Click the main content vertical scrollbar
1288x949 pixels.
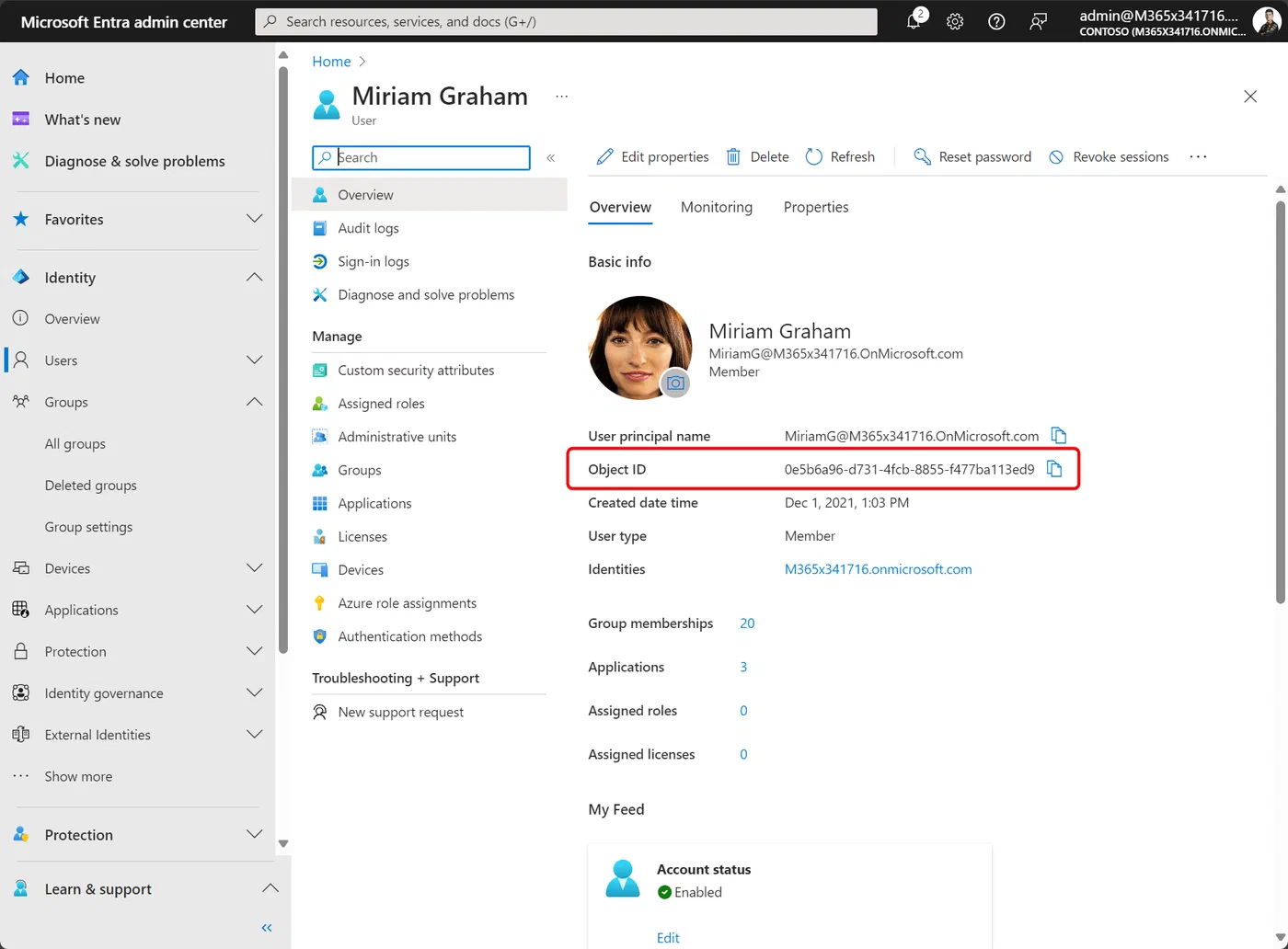1280,402
